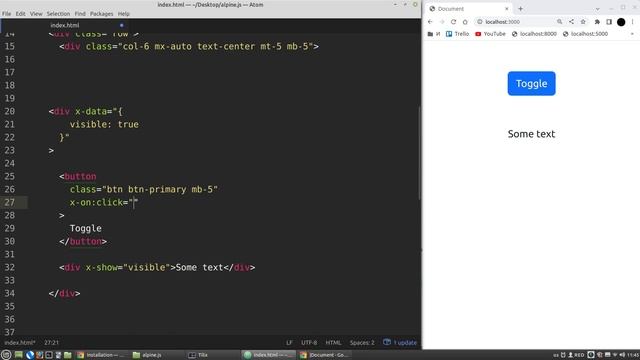This screenshot has width=640, height=360.
Task: Open the 1 update notification in Atom
Action: click(400, 342)
